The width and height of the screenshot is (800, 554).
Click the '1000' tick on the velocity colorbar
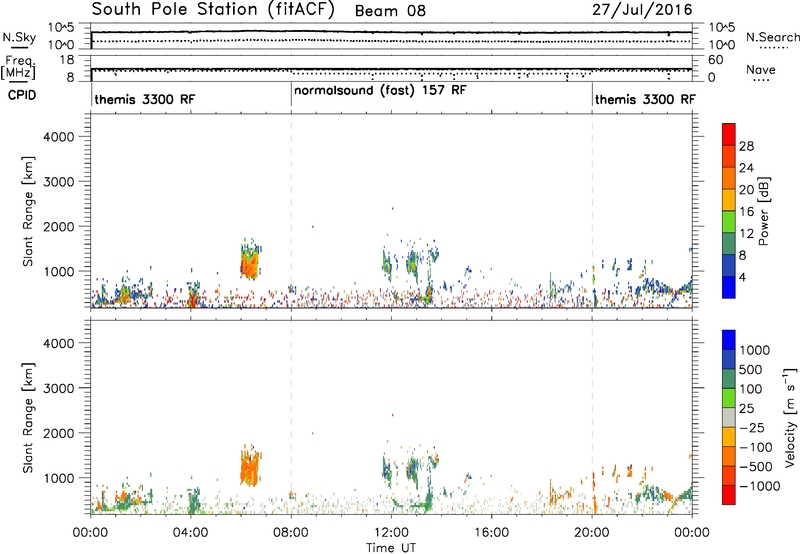click(754, 350)
